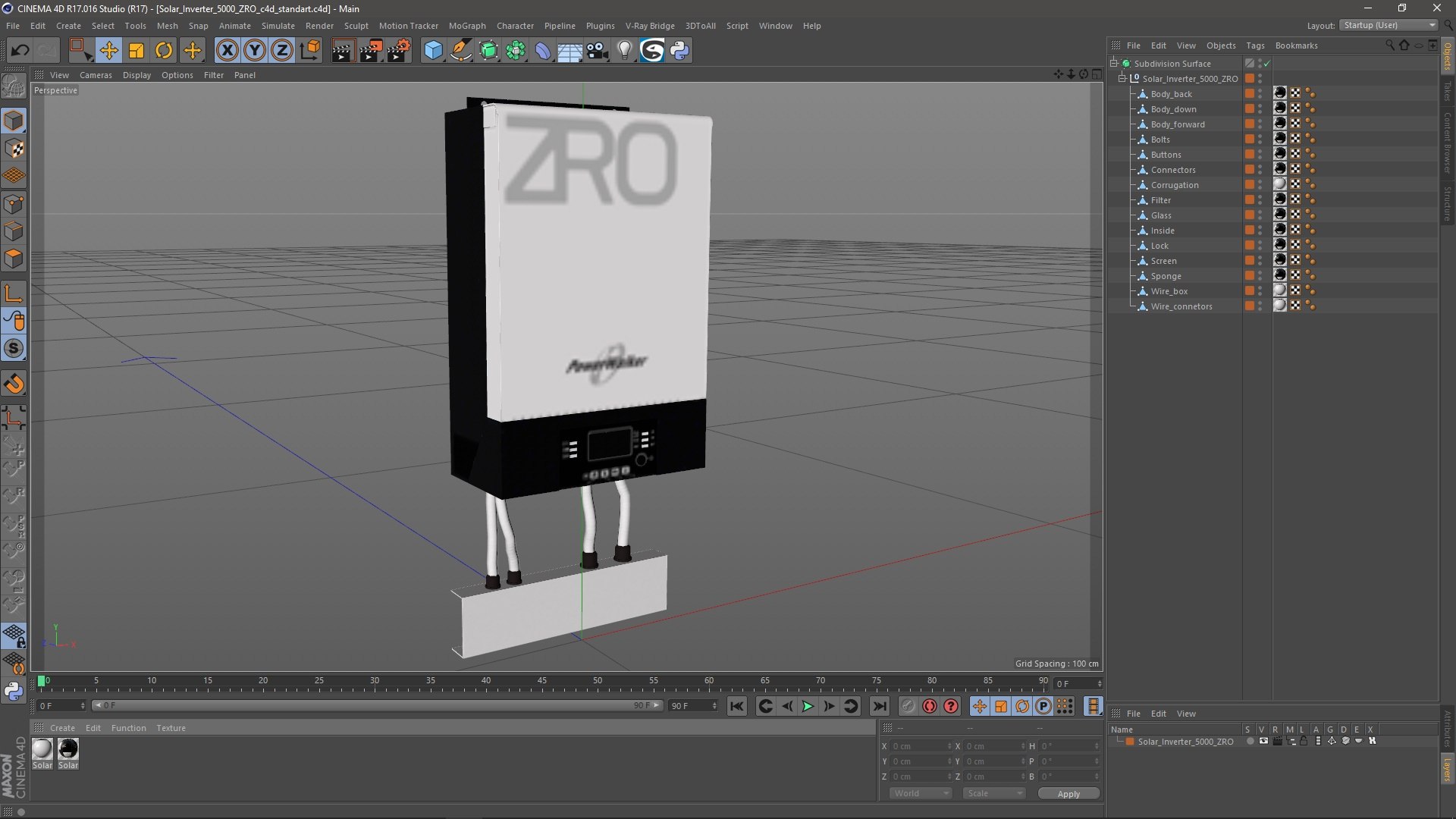Select the Body_back object
The width and height of the screenshot is (1456, 819).
coord(1171,94)
